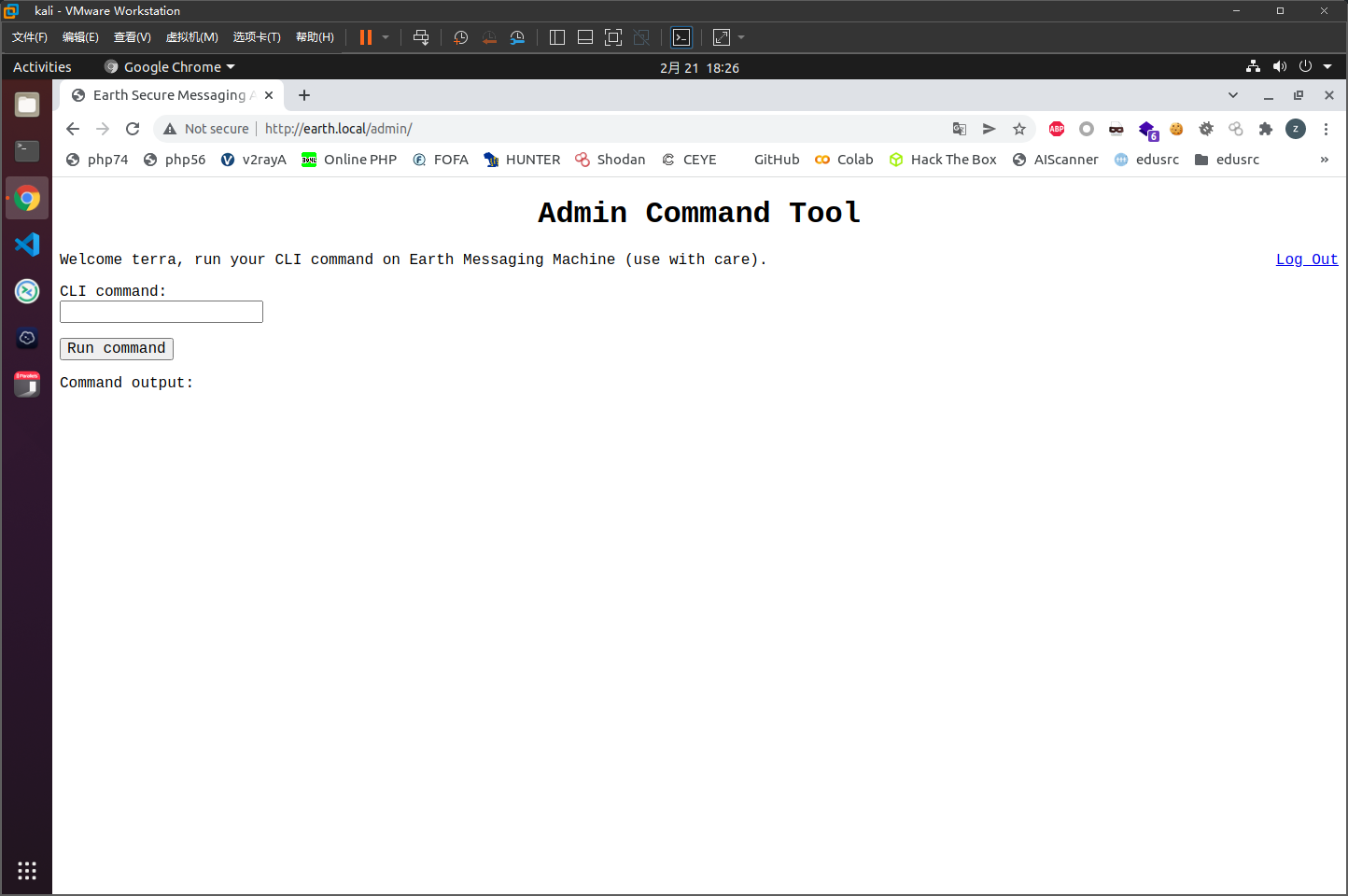Screen dimensions: 1348x896
Task: Bookmark this page with the star icon
Action: (x=1019, y=129)
